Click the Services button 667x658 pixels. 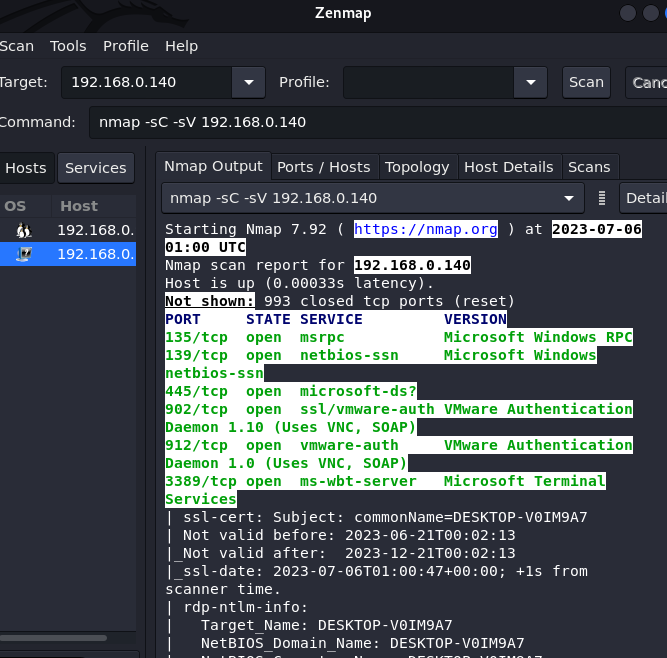pos(96,168)
